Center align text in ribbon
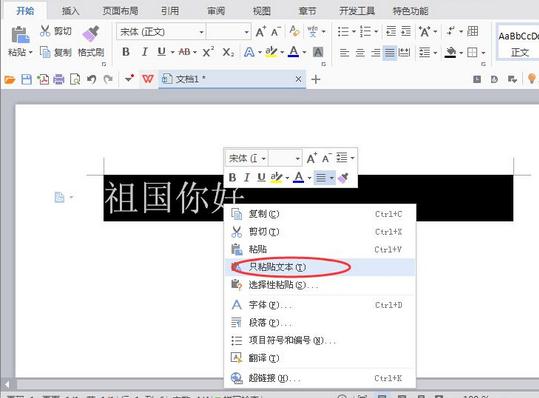The image size is (539, 398). tap(360, 53)
